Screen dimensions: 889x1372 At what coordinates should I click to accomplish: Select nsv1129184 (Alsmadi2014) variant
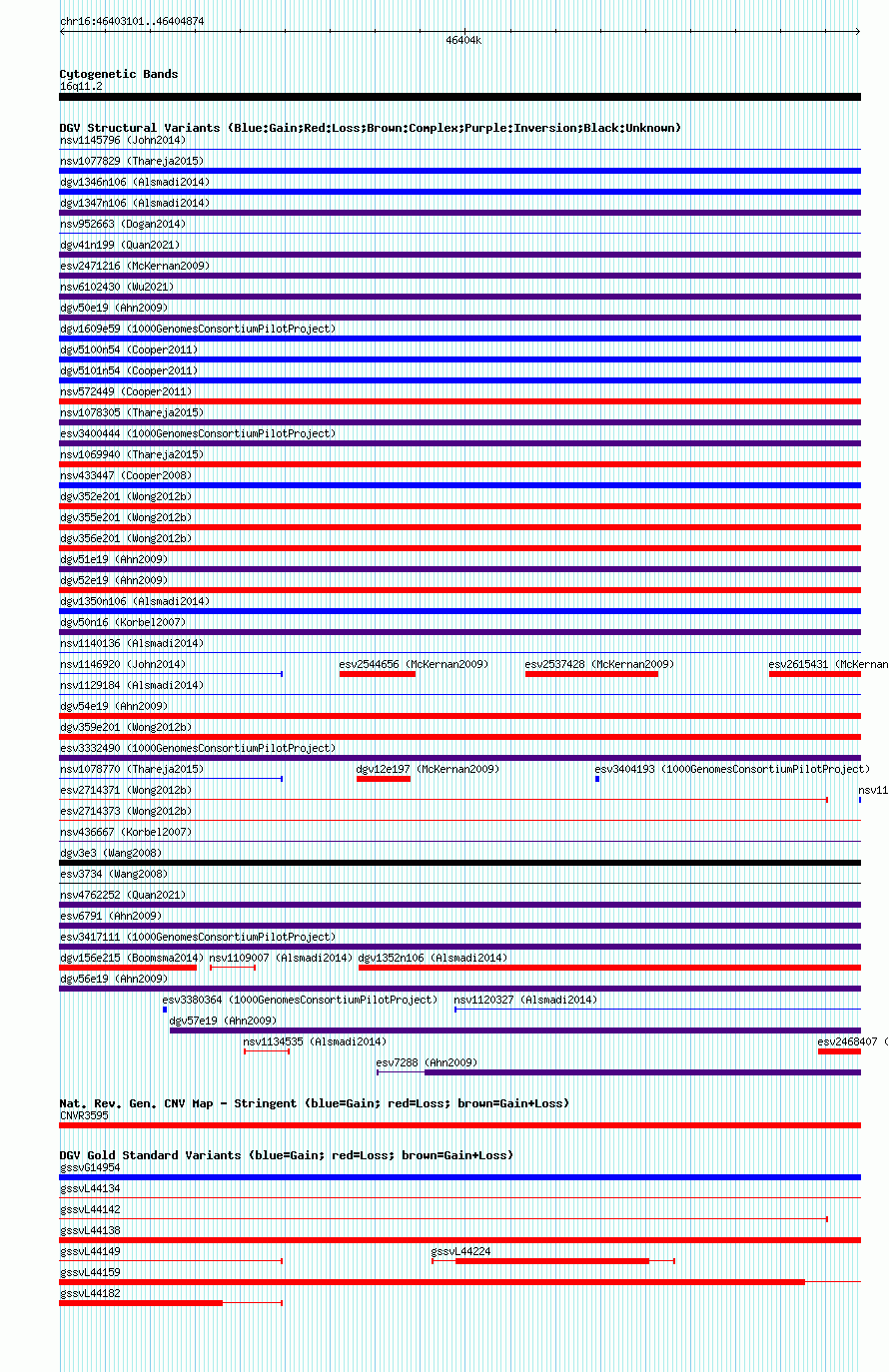pyautogui.click(x=131, y=685)
